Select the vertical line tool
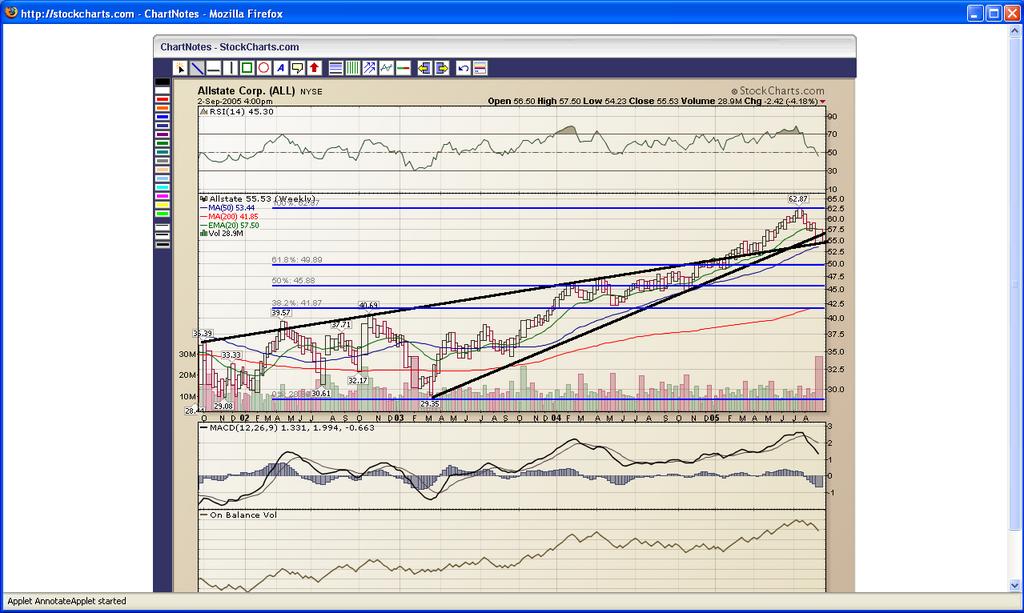 [x=231, y=68]
